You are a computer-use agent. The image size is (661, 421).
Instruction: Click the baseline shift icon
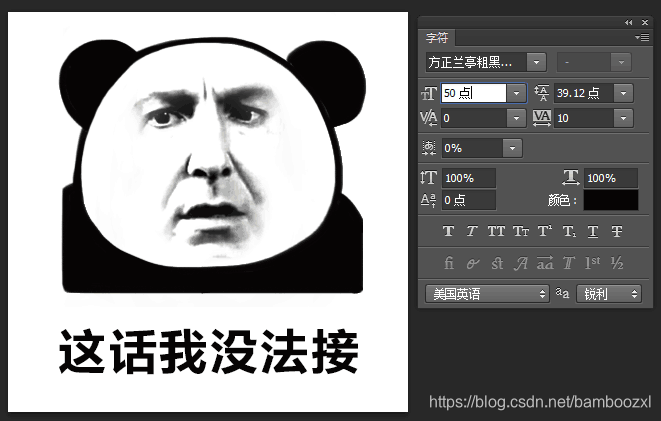tap(428, 200)
